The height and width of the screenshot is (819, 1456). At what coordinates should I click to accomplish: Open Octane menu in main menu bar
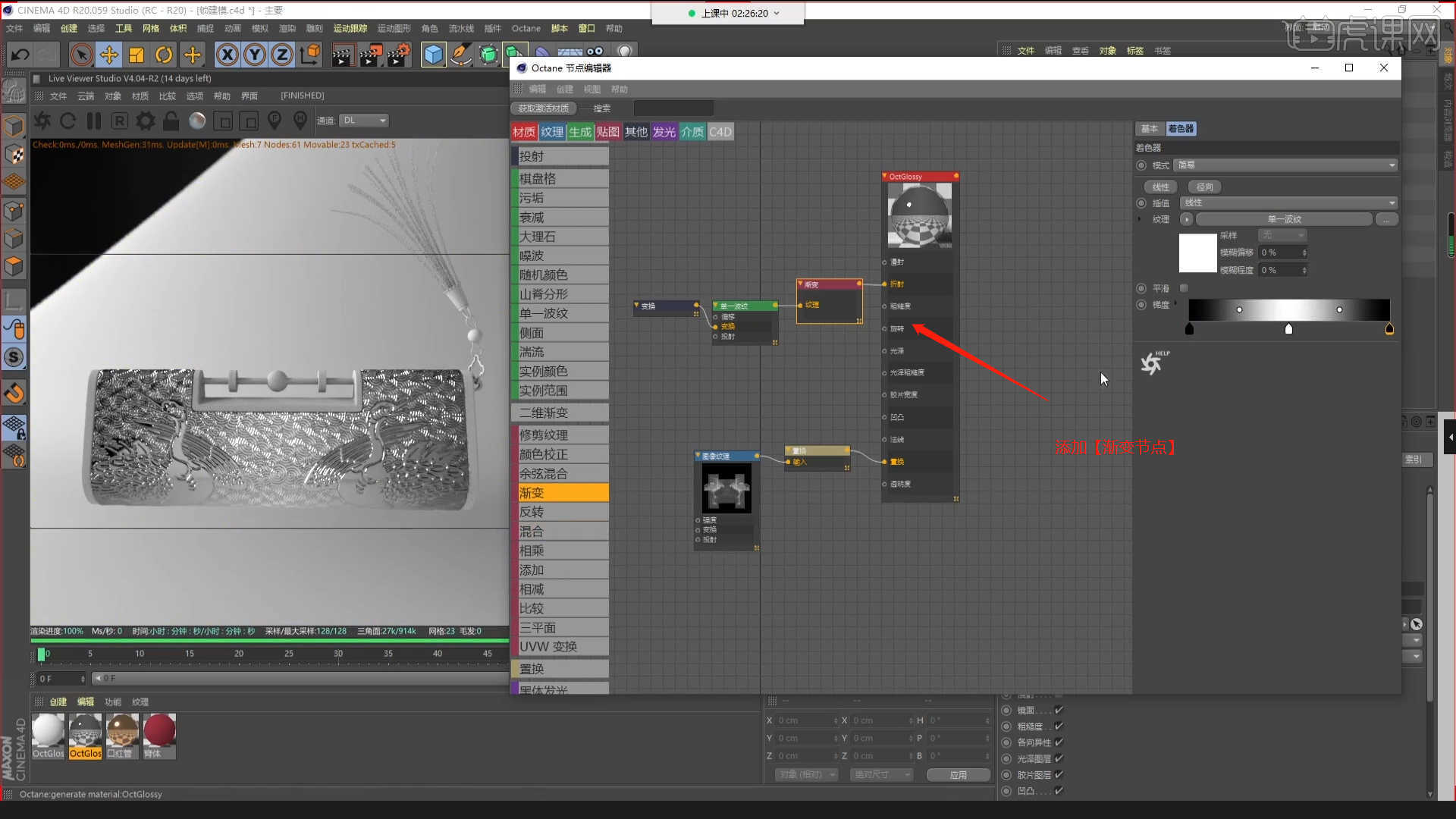526,28
